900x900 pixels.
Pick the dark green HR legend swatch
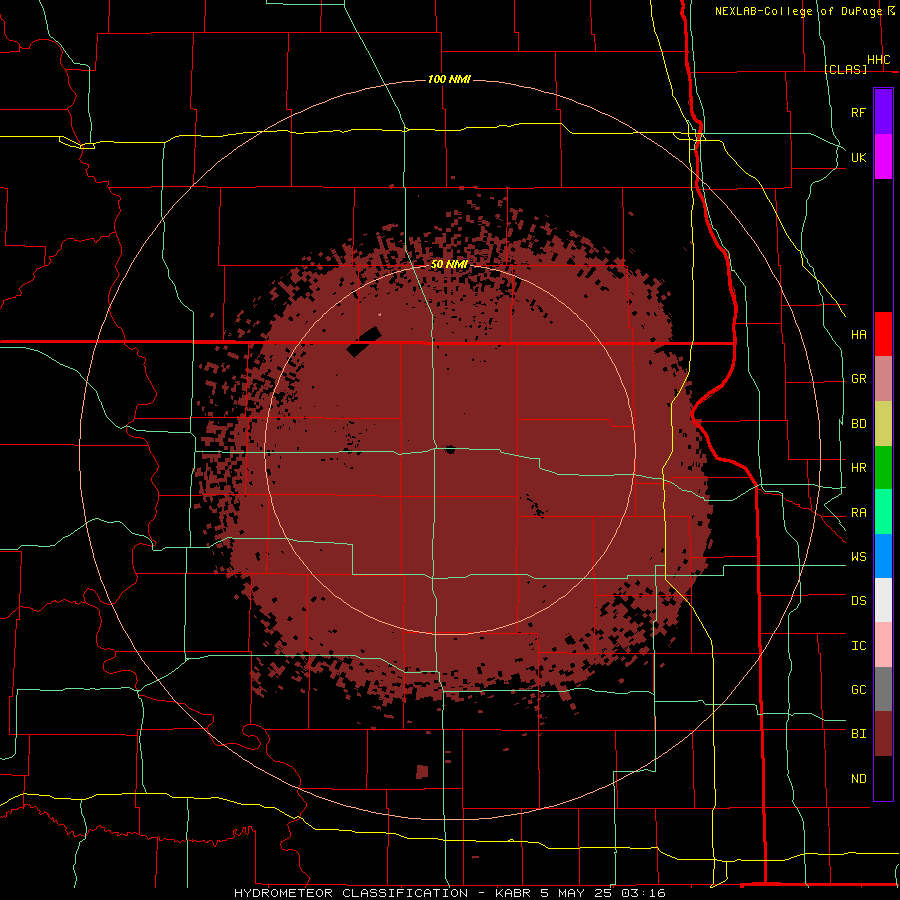(x=883, y=468)
